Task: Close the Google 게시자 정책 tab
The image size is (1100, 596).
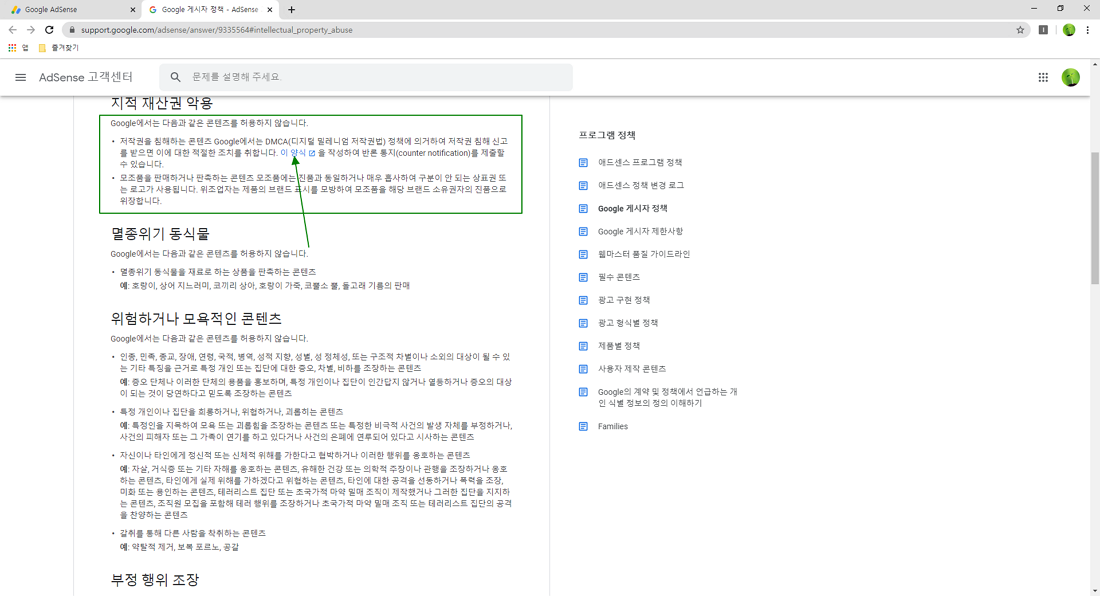Action: pyautogui.click(x=269, y=10)
